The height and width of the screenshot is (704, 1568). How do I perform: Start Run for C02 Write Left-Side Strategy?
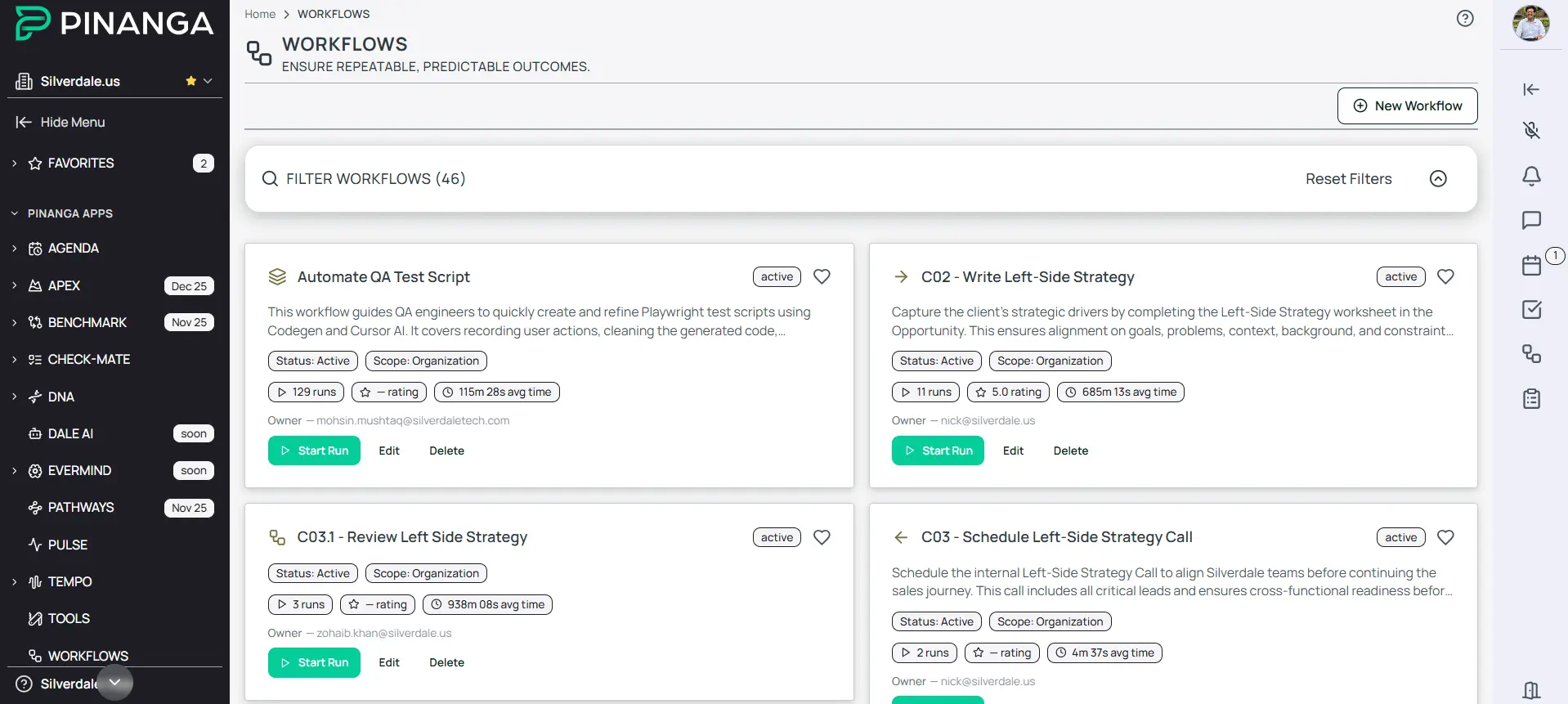click(938, 451)
